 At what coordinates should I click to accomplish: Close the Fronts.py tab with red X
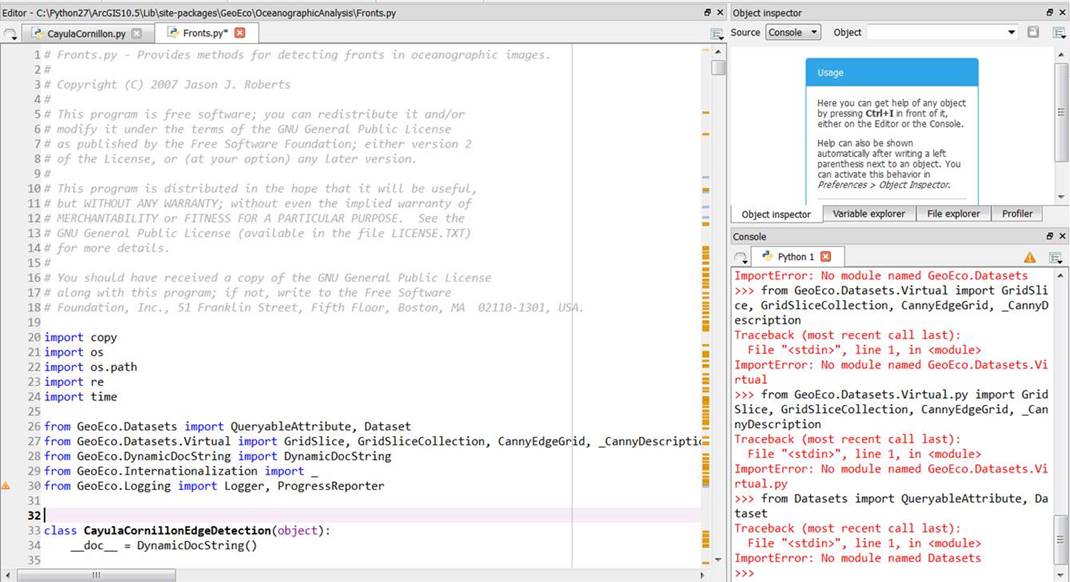pos(240,33)
